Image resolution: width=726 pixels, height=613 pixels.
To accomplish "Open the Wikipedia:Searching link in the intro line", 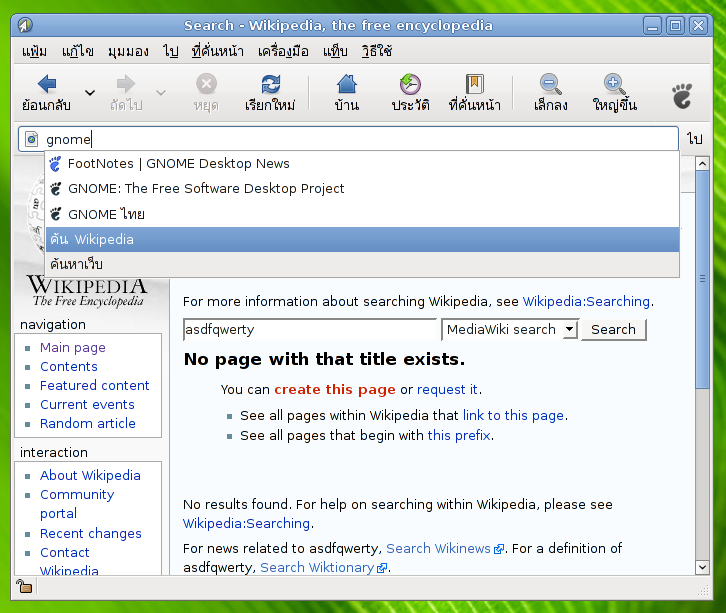I will (x=586, y=301).
